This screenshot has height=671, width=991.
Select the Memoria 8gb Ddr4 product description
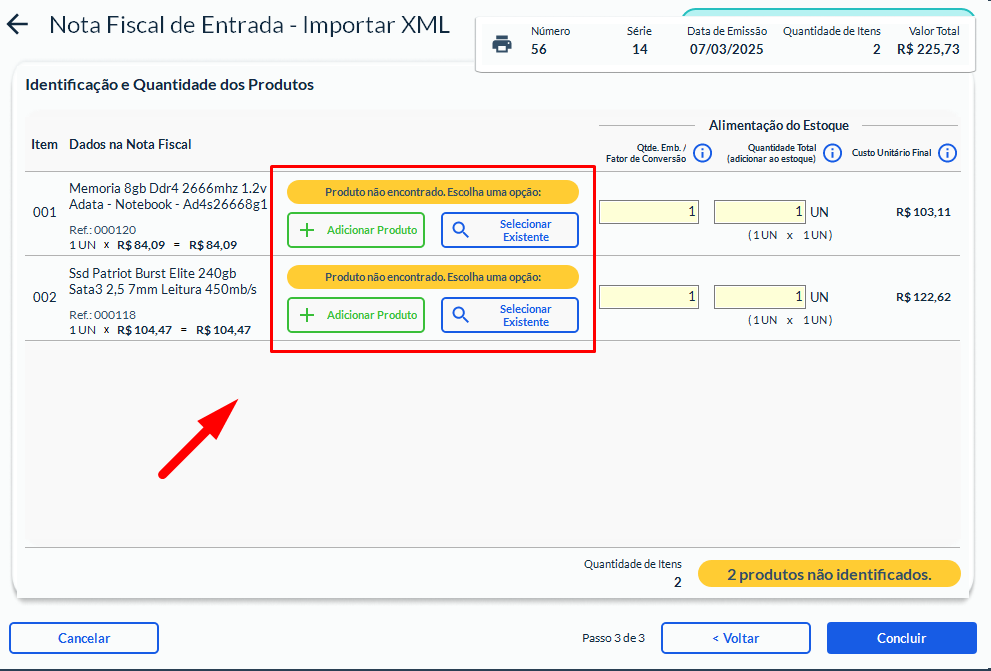tap(167, 196)
